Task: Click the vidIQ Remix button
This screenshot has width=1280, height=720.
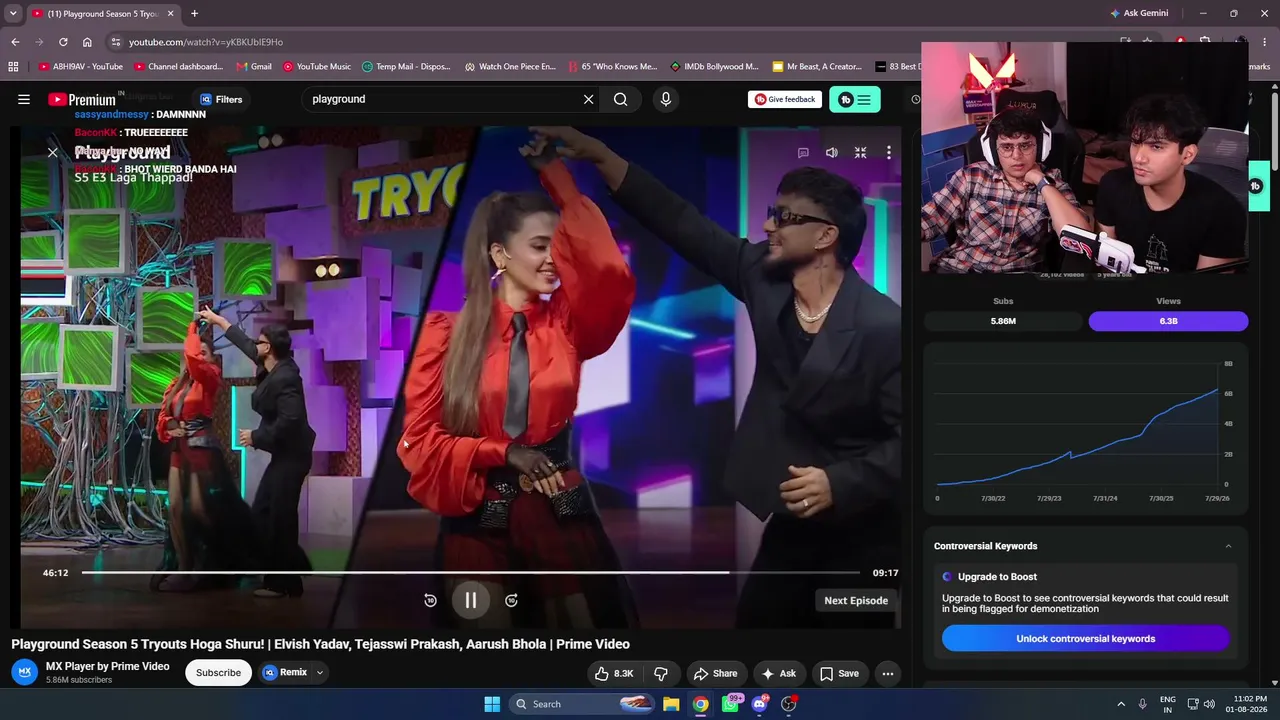Action: click(x=284, y=673)
